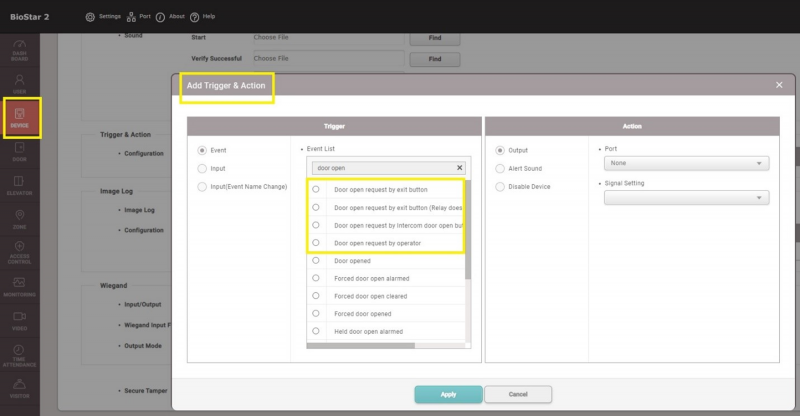Select the Disable Device action option
Image resolution: width=800 pixels, height=416 pixels.
pyautogui.click(x=501, y=186)
